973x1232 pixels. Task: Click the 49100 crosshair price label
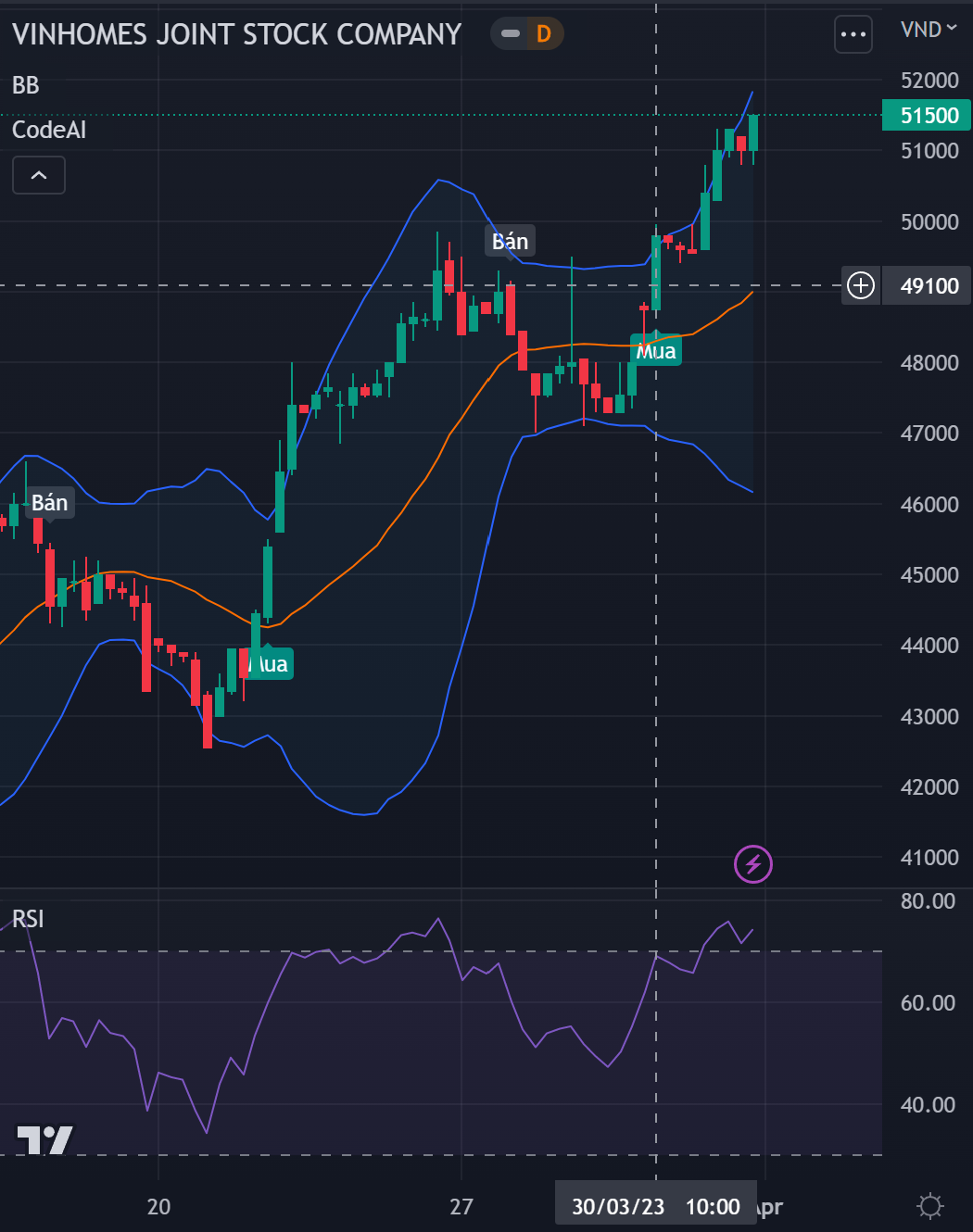(x=927, y=285)
